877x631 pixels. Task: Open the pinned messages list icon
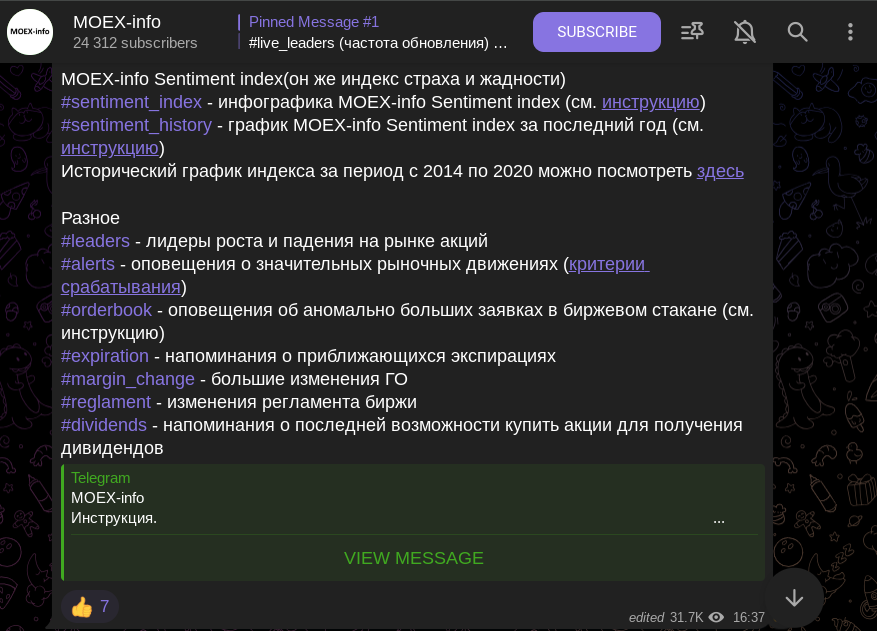click(x=692, y=32)
